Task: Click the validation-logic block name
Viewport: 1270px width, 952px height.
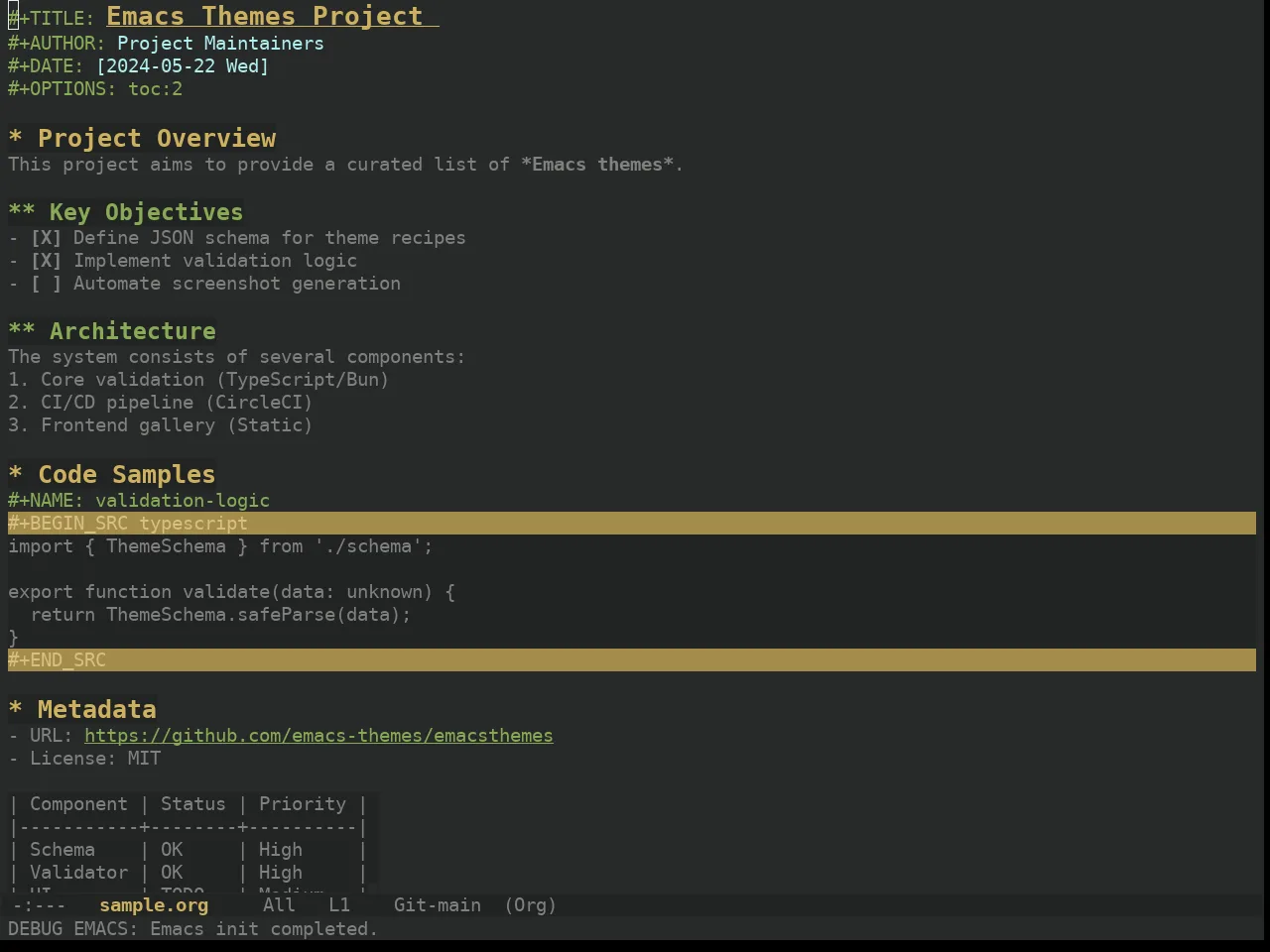Action: click(183, 501)
